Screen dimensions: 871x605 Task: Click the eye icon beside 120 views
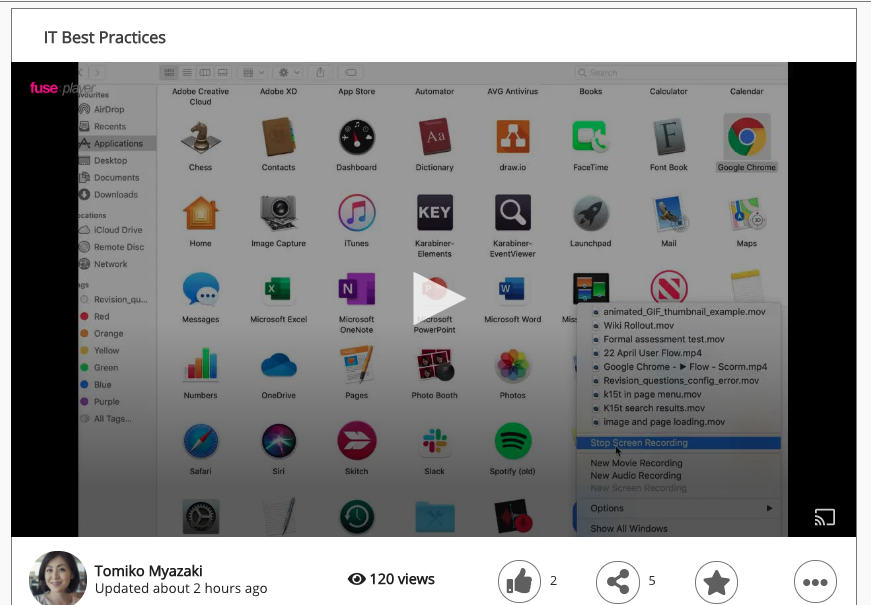356,579
